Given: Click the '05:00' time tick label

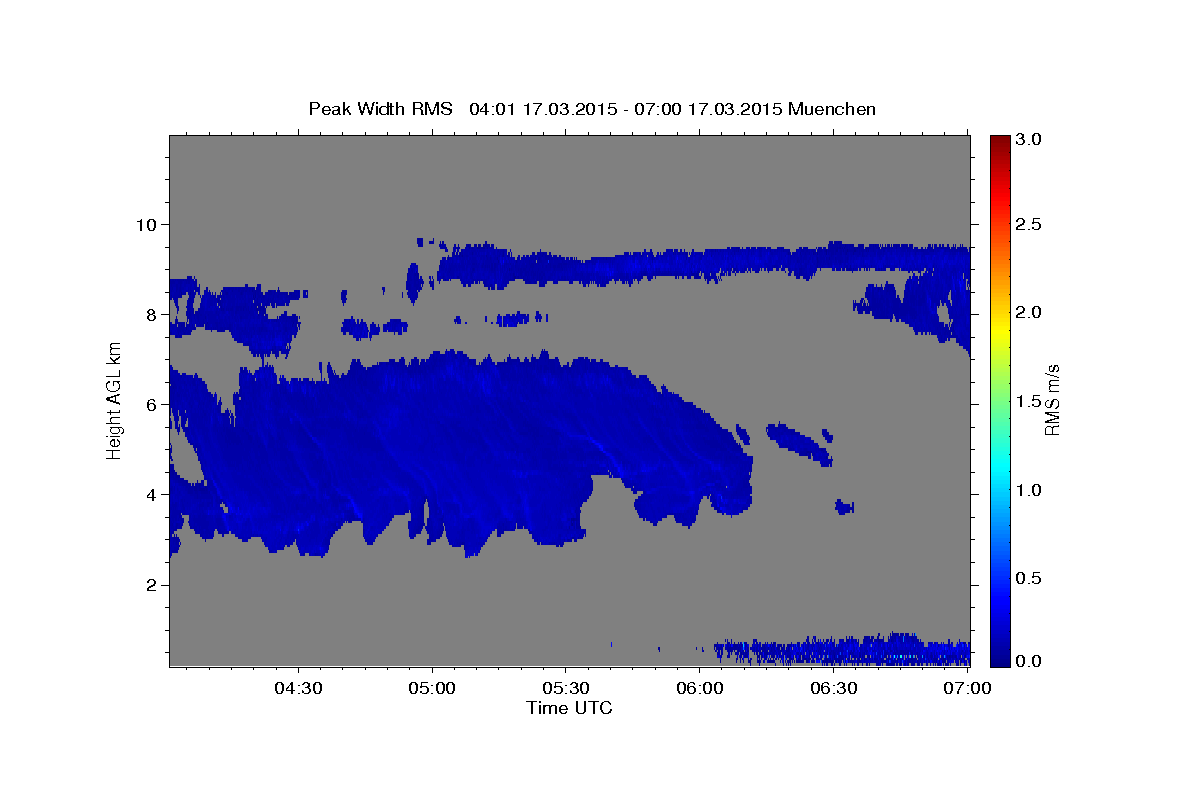Looking at the screenshot, I should pyautogui.click(x=433, y=689).
